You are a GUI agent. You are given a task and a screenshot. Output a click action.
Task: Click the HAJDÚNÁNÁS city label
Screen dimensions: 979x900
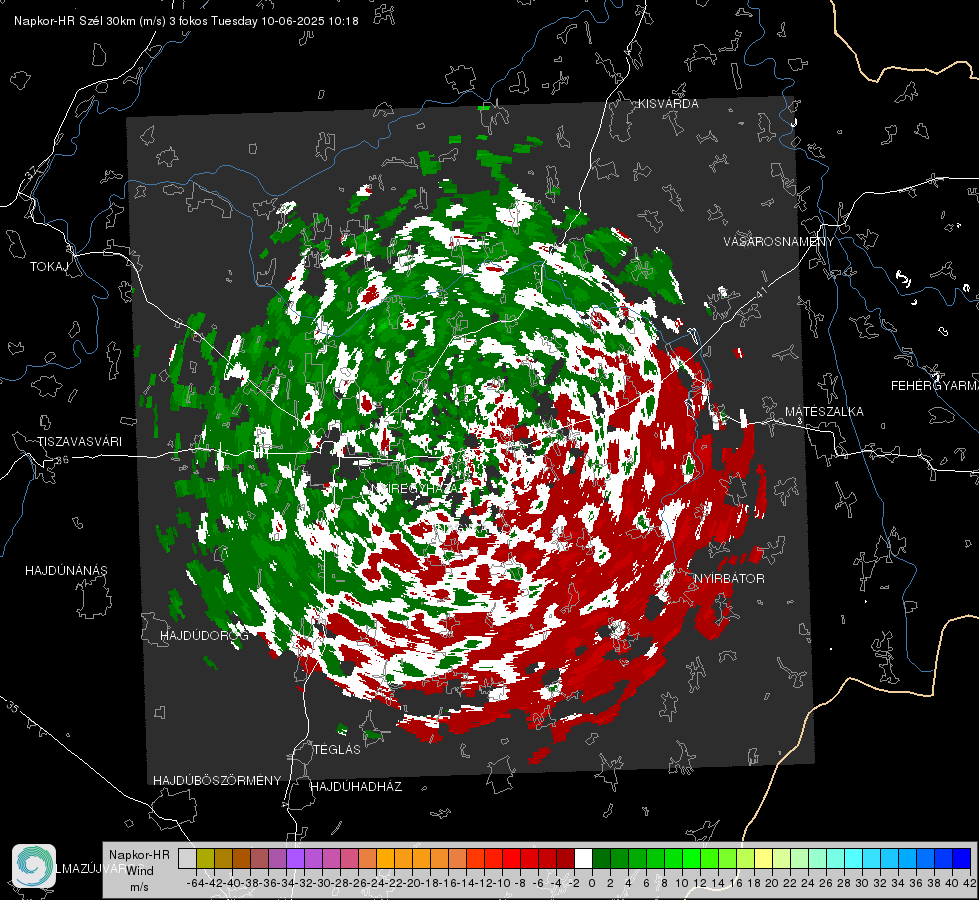[x=66, y=570]
